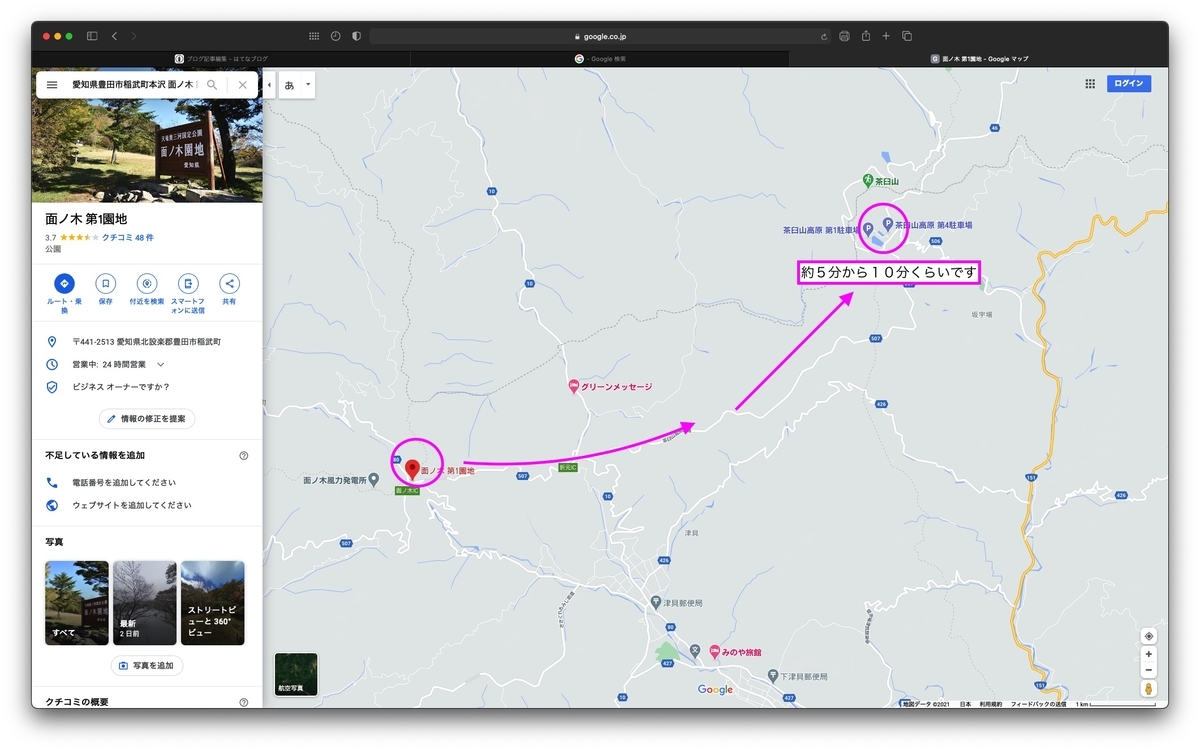This screenshot has height=750, width=1200.
Task: Toggle the Safari sidebar
Action: pos(92,36)
